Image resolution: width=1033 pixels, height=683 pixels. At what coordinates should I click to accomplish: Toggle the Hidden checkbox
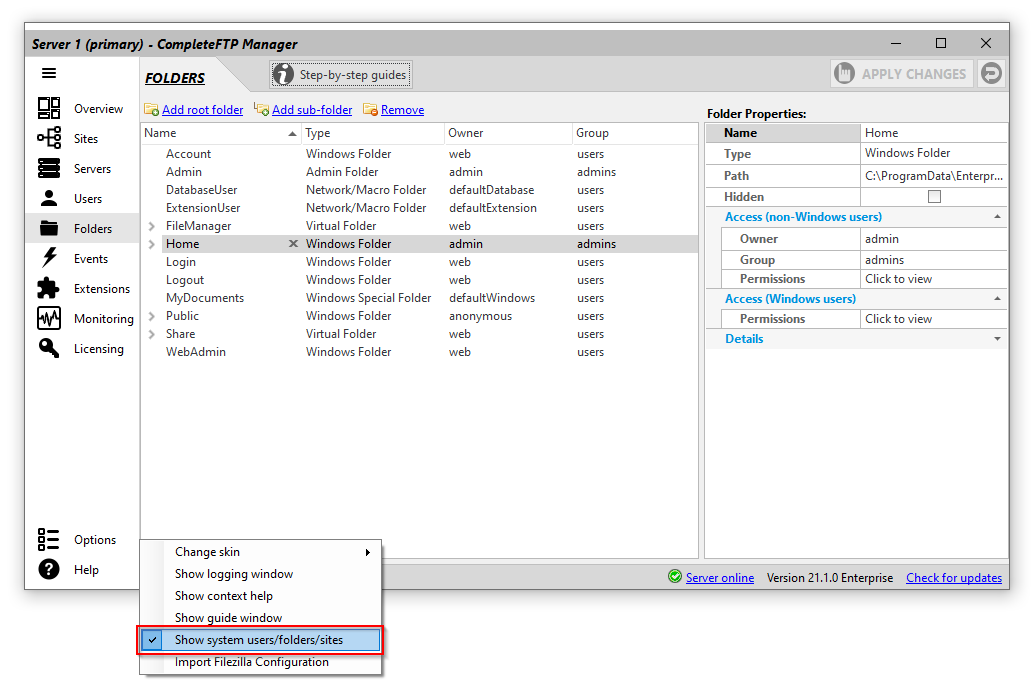pyautogui.click(x=934, y=196)
